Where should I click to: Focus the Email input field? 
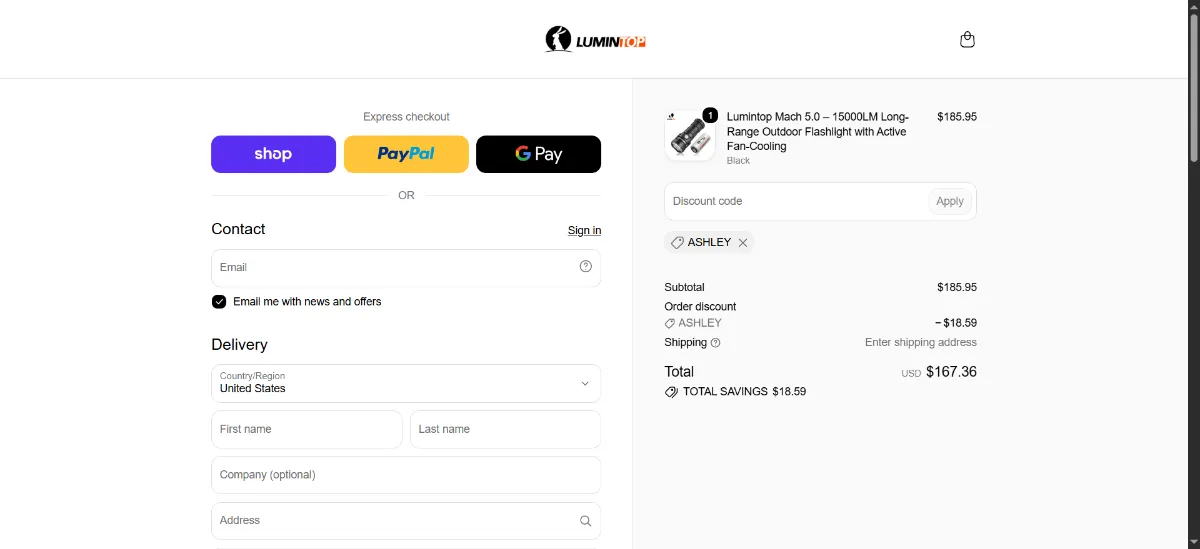tap(406, 268)
